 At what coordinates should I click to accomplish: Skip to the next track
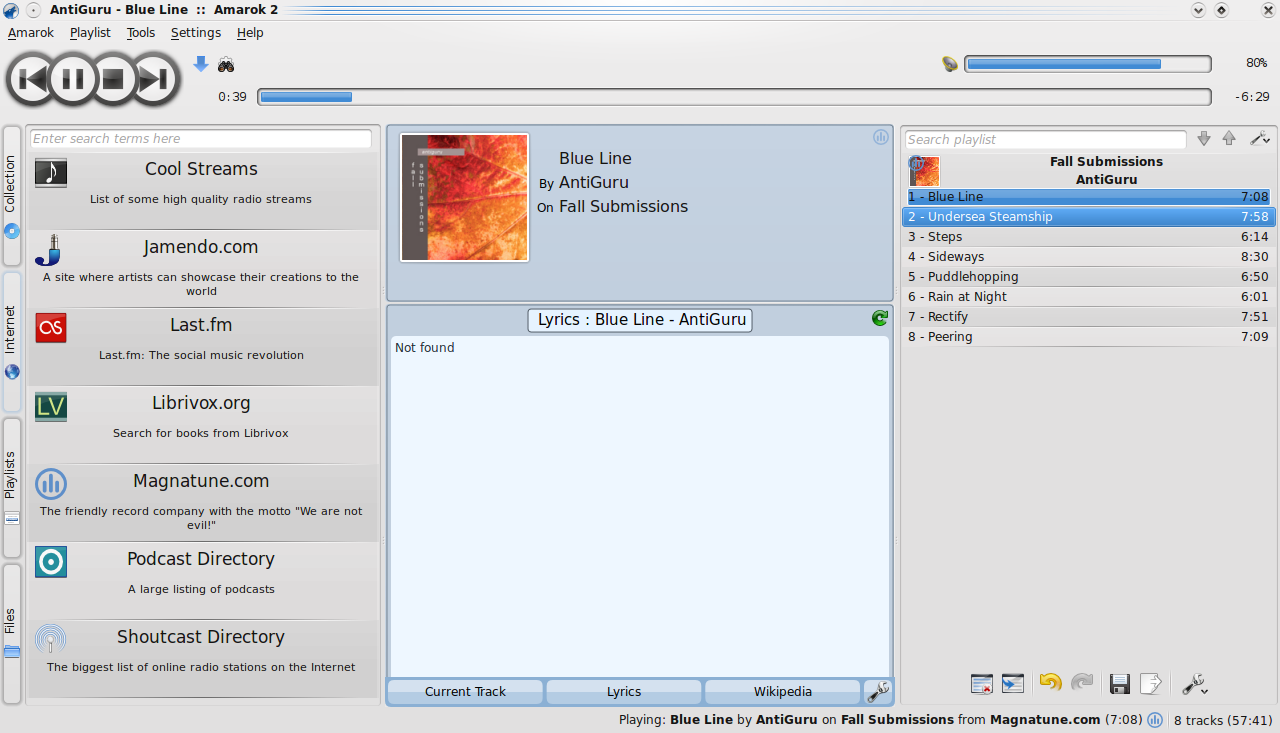point(152,79)
